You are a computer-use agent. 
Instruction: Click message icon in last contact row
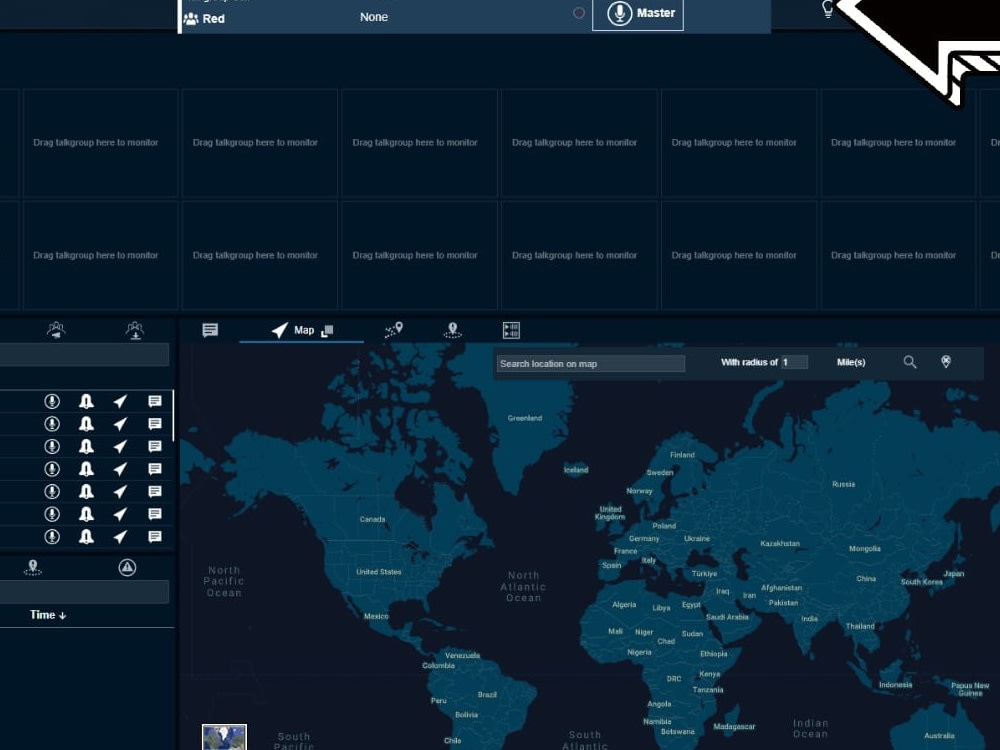[x=154, y=537]
